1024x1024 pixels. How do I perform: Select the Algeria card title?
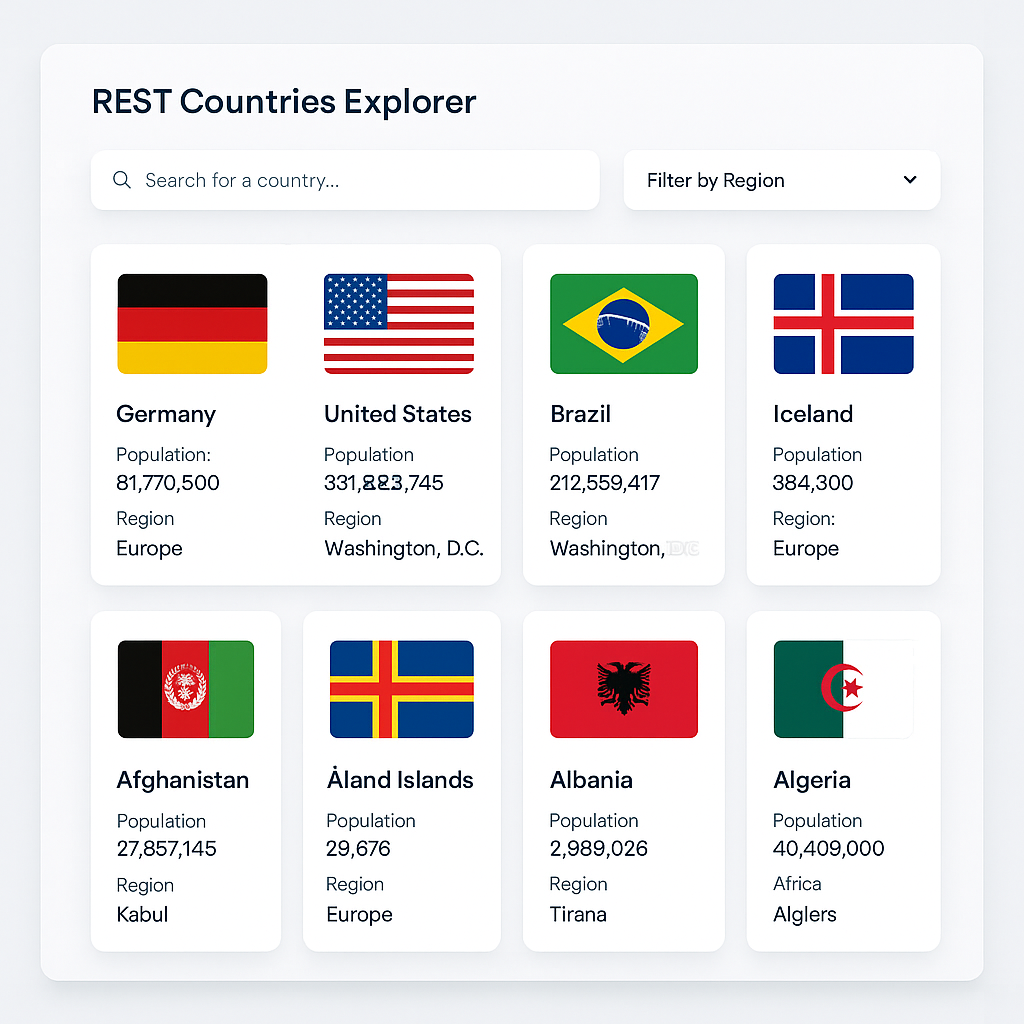[812, 780]
